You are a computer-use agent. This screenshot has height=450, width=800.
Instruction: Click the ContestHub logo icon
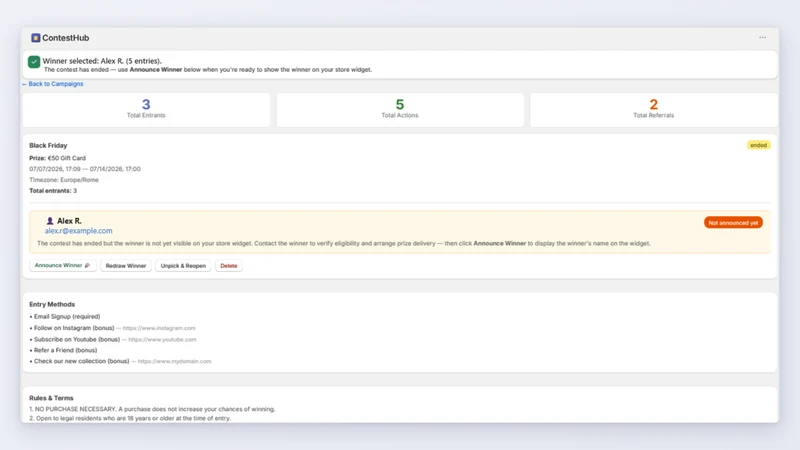click(x=35, y=38)
